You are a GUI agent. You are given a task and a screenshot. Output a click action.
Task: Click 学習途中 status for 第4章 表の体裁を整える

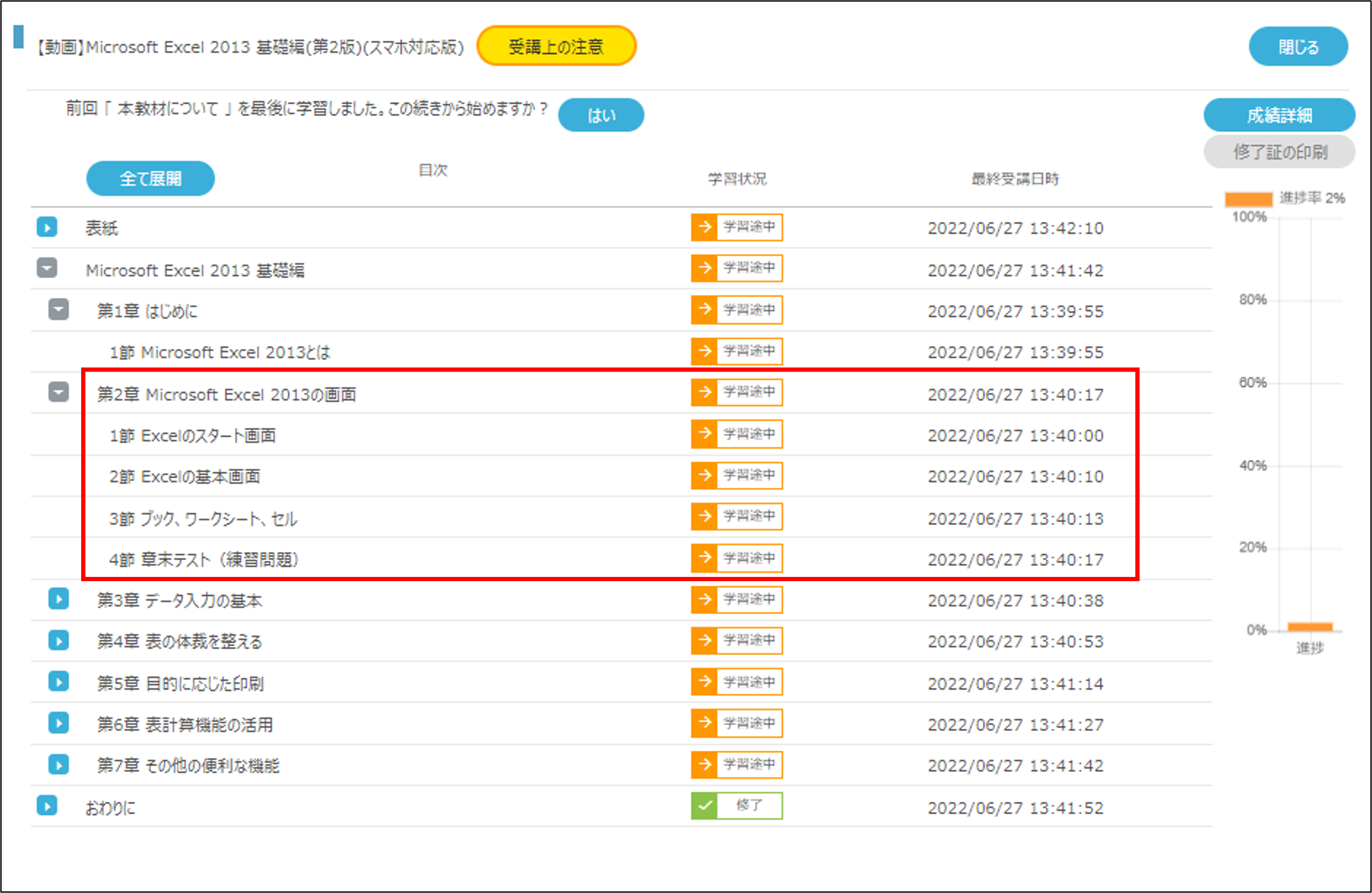[x=737, y=641]
